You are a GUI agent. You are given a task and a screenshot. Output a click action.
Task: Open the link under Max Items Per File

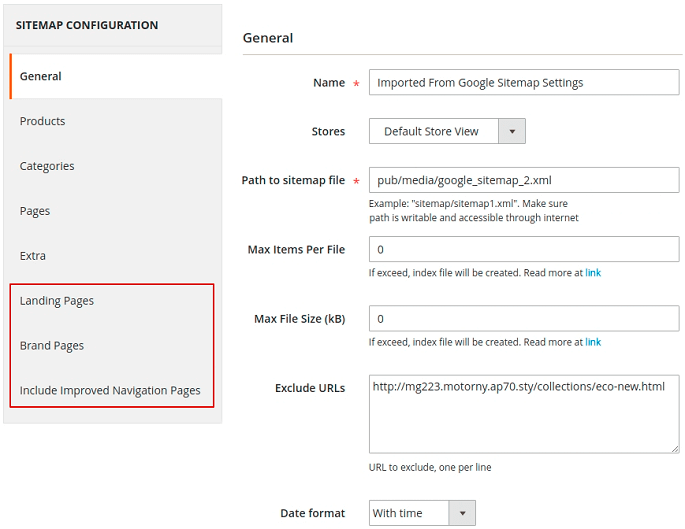[x=593, y=273]
